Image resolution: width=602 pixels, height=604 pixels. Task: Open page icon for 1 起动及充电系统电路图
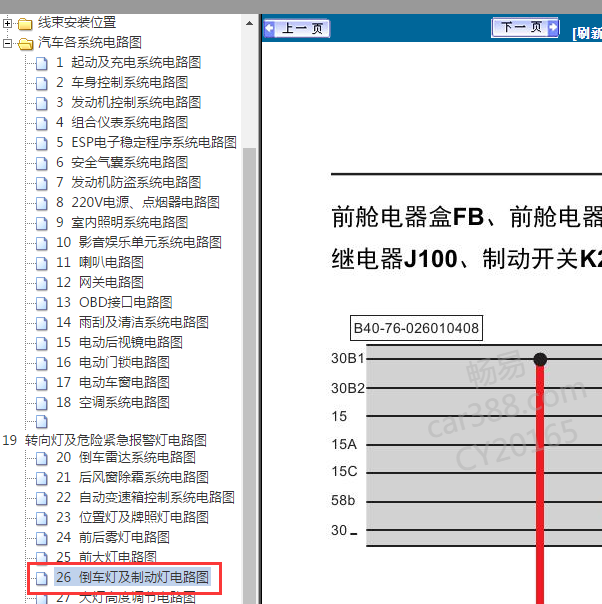(x=42, y=63)
